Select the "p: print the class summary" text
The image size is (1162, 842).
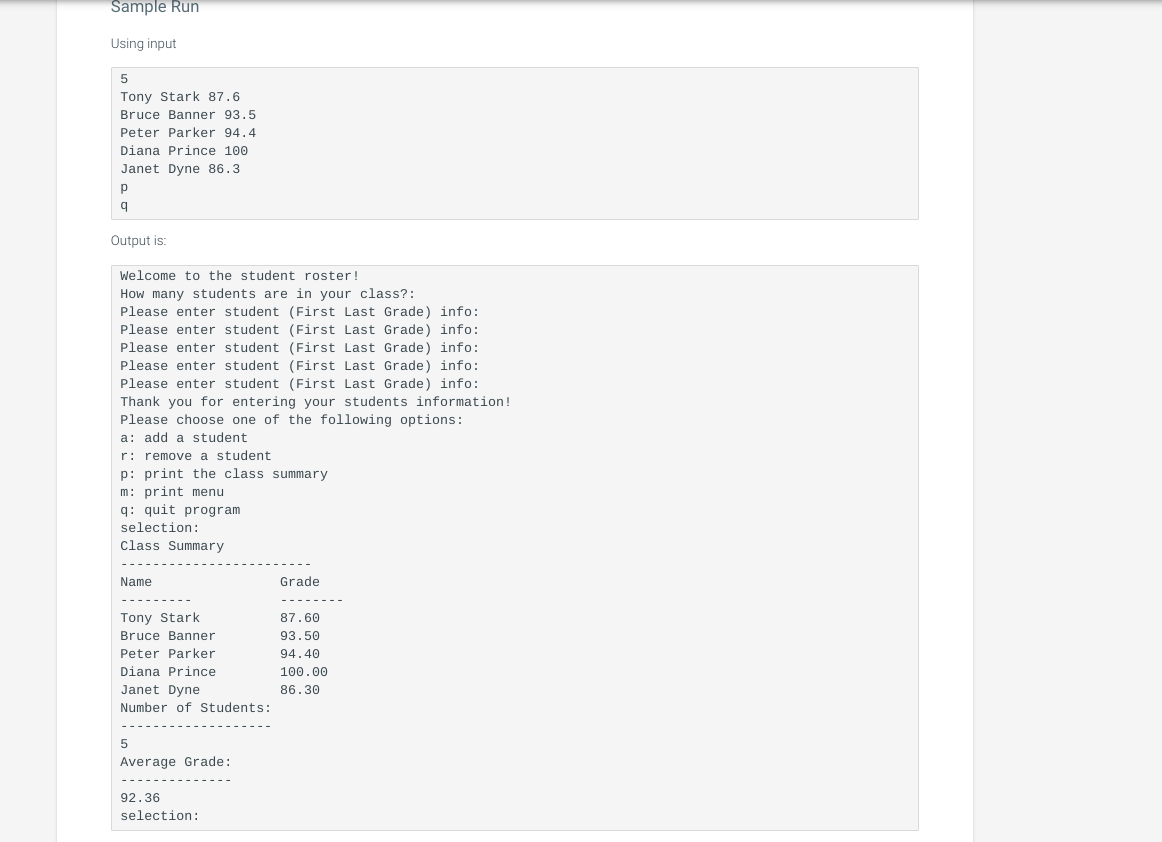[x=223, y=474]
